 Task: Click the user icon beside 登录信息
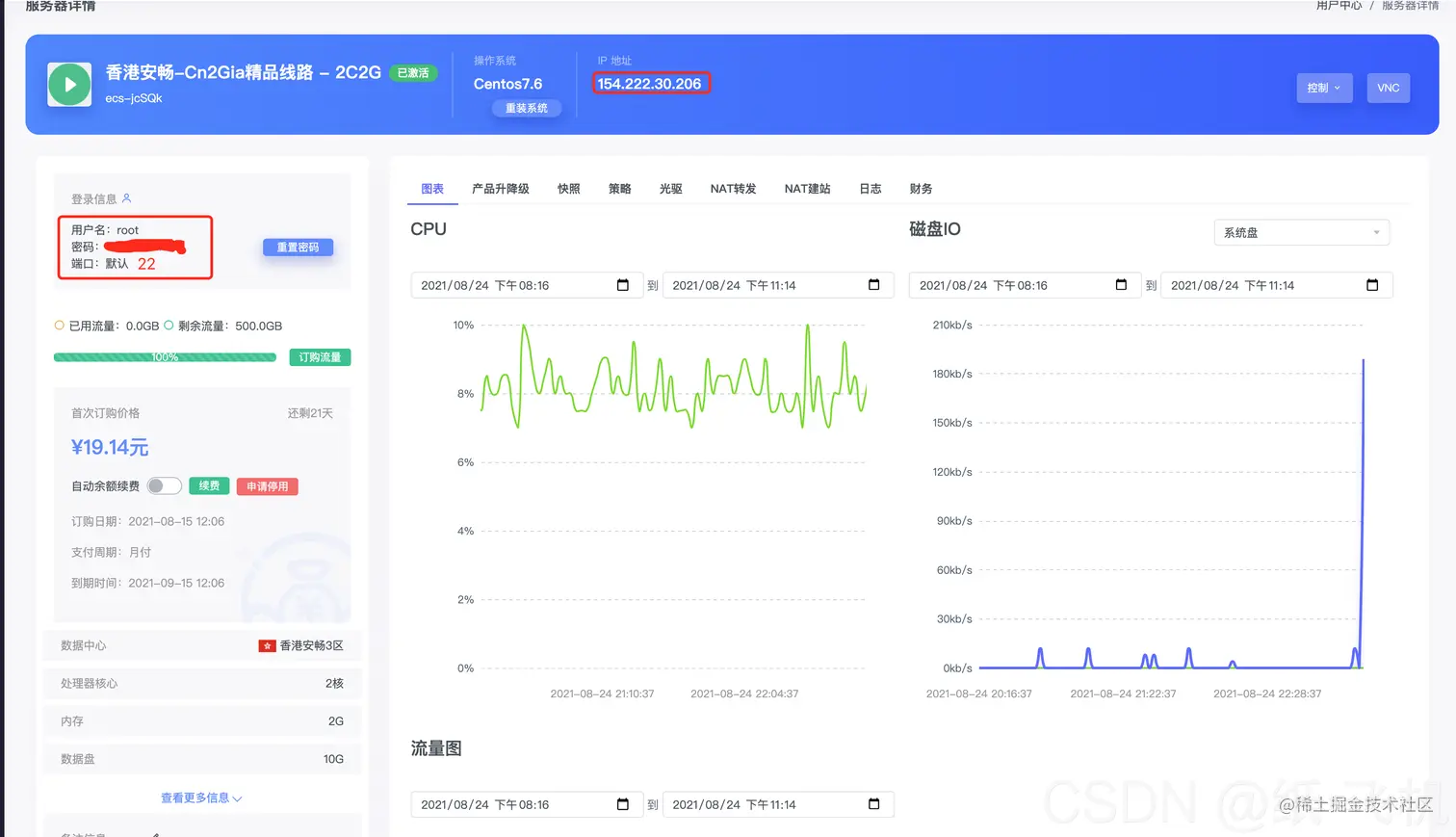click(x=126, y=198)
